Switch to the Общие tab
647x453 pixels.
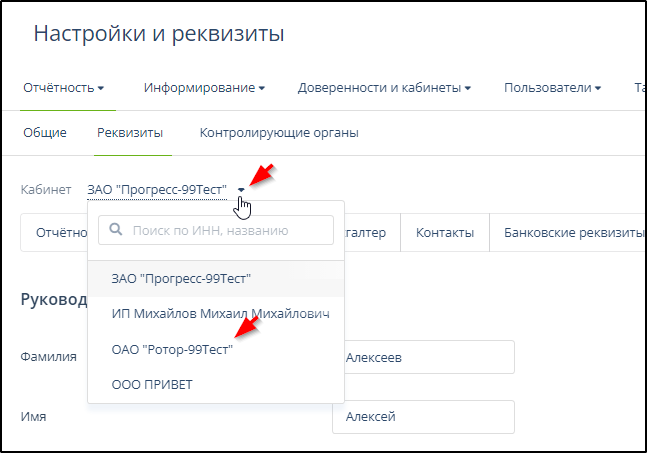tap(45, 132)
